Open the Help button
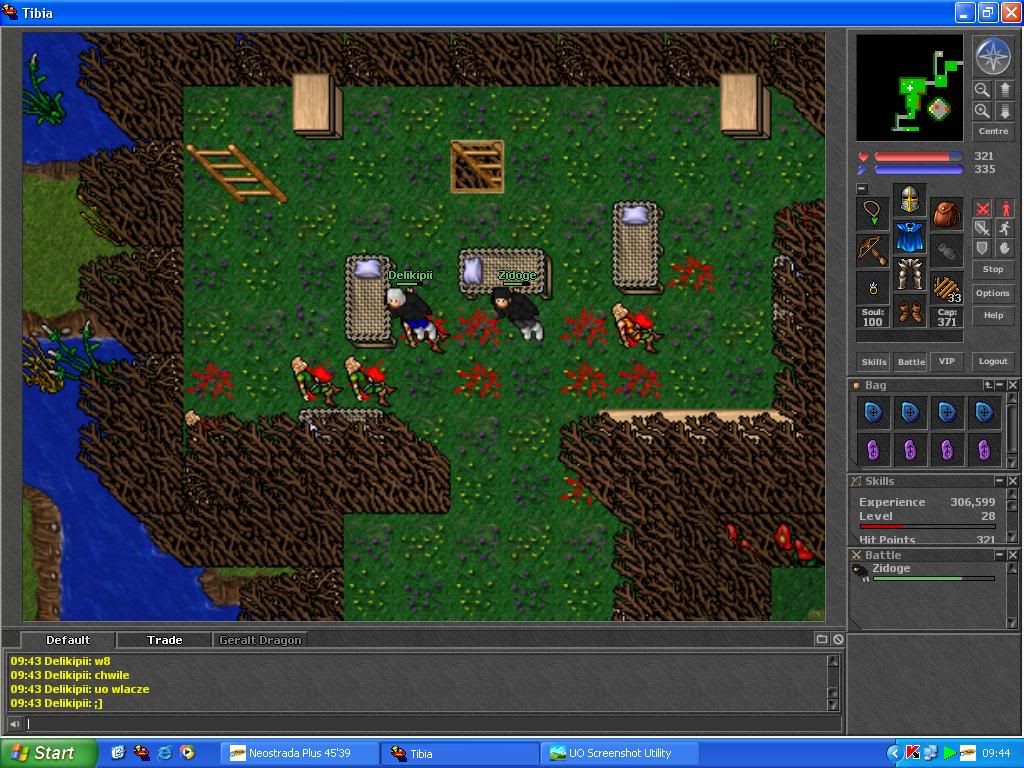 (993, 315)
